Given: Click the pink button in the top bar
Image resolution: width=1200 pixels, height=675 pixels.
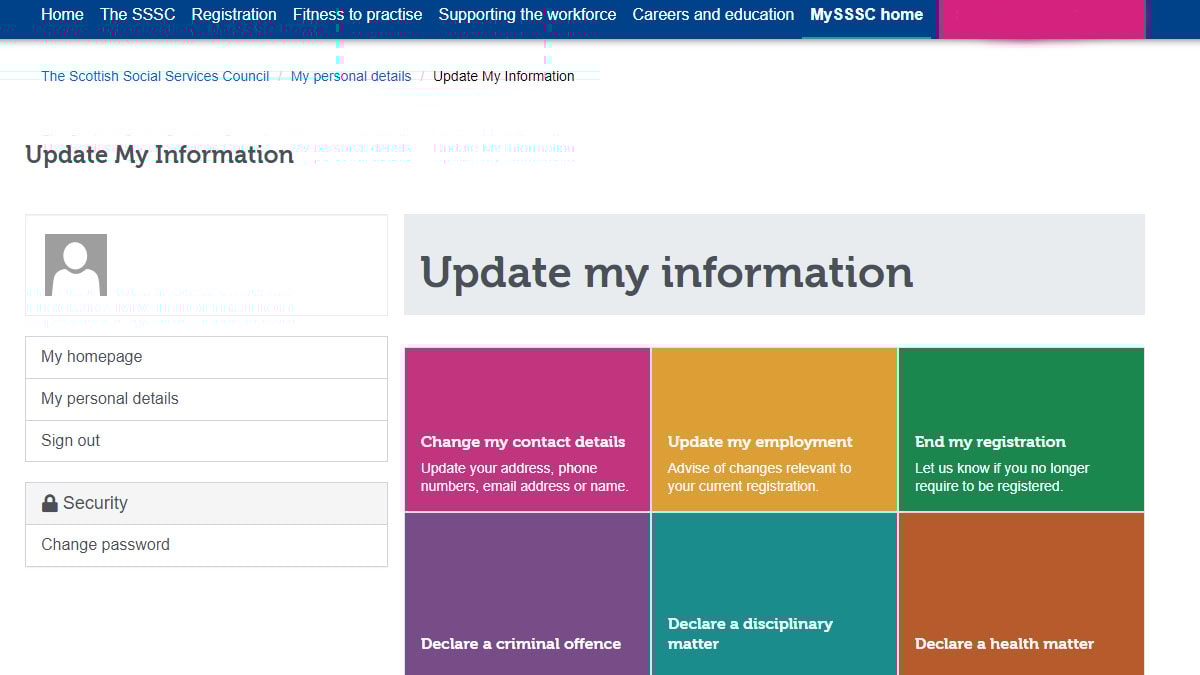Looking at the screenshot, I should point(1042,19).
